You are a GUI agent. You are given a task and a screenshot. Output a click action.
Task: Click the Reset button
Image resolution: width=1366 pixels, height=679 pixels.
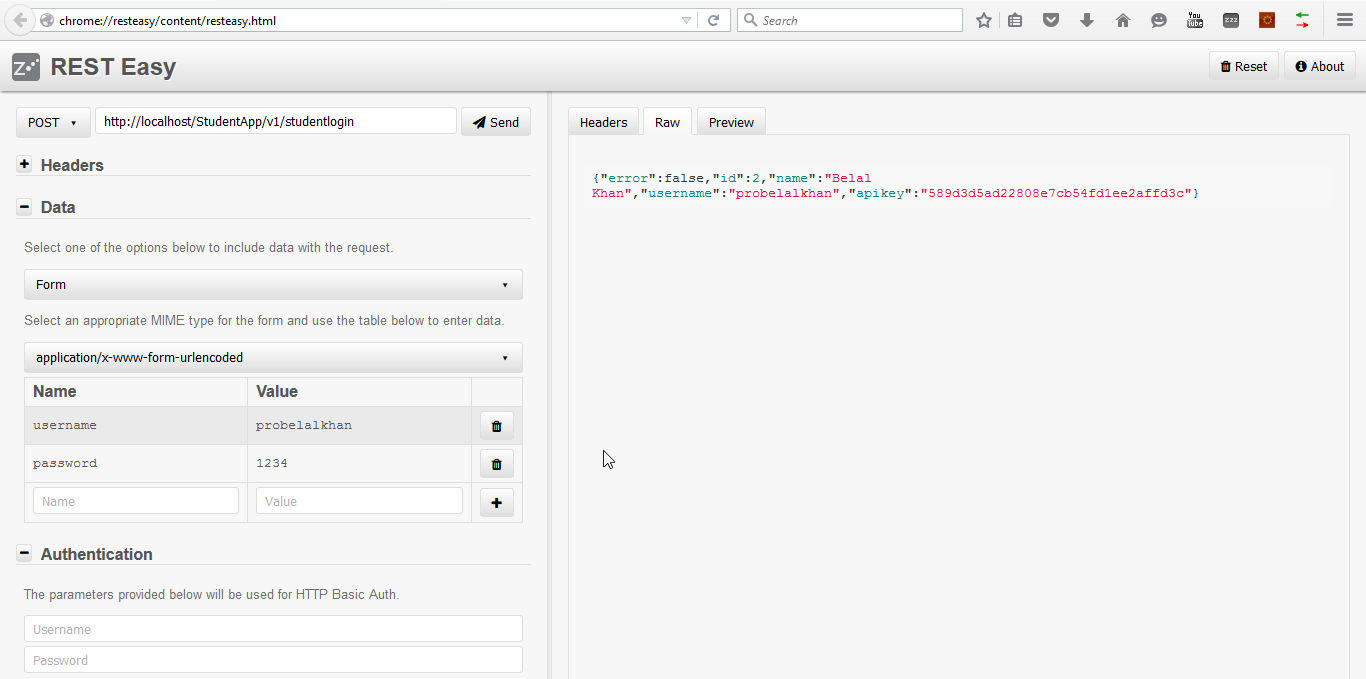tap(1244, 66)
